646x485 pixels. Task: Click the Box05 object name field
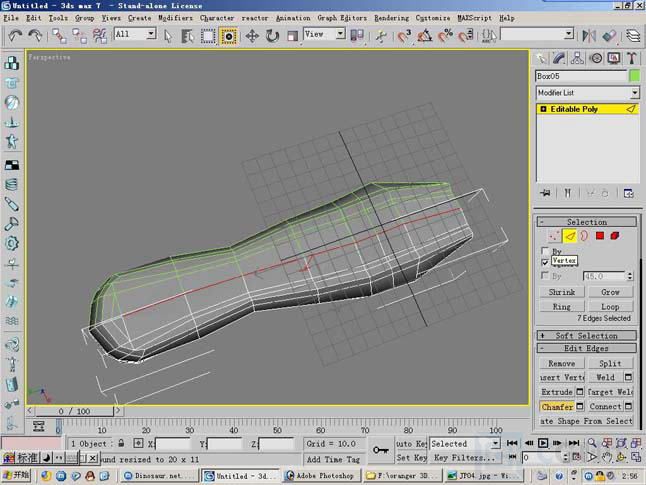tap(581, 76)
